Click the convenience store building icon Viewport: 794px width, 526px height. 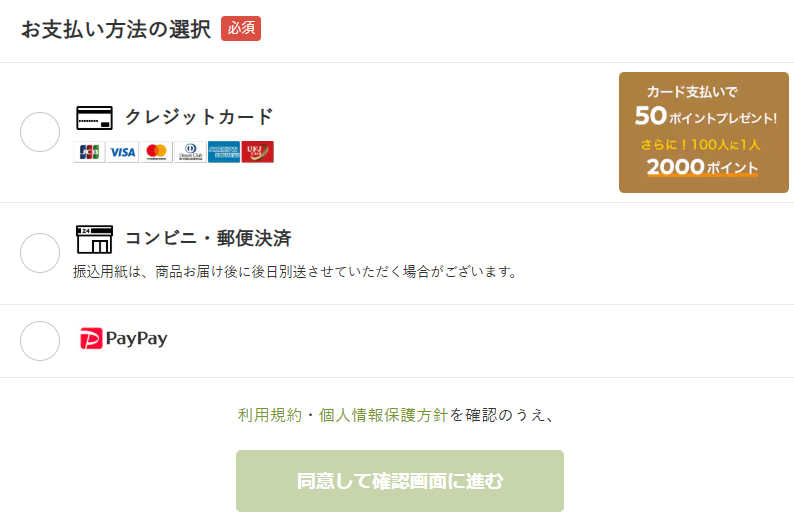tap(94, 239)
